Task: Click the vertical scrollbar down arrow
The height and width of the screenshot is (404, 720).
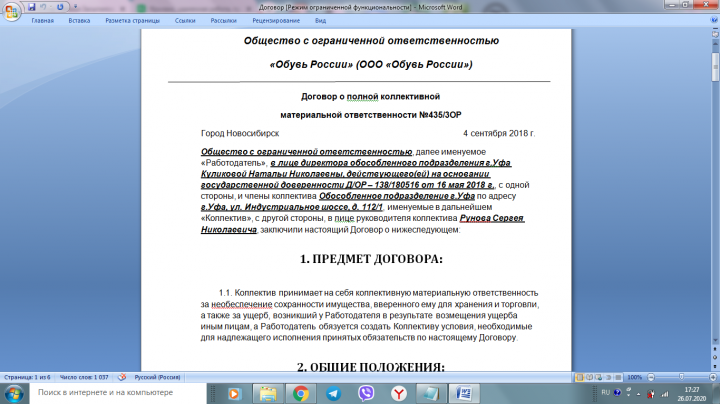Action: pos(715,341)
